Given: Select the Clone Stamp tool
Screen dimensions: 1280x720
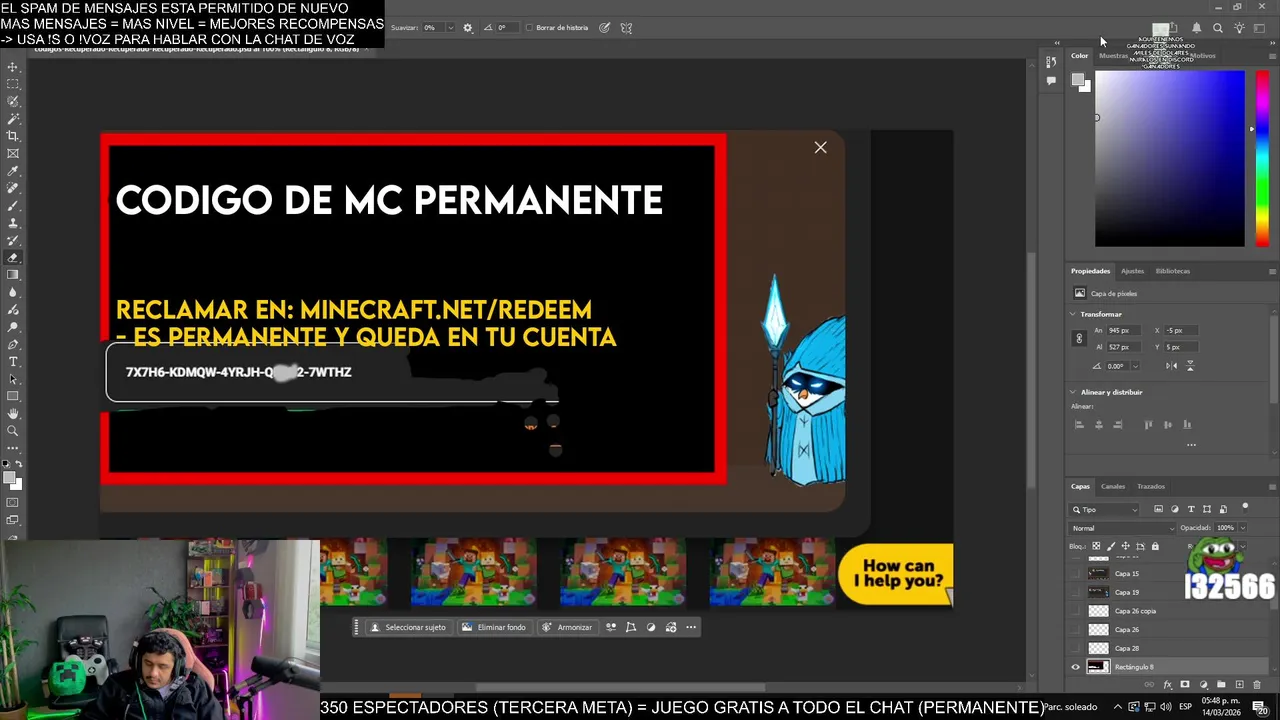Looking at the screenshot, I should pos(13,222).
